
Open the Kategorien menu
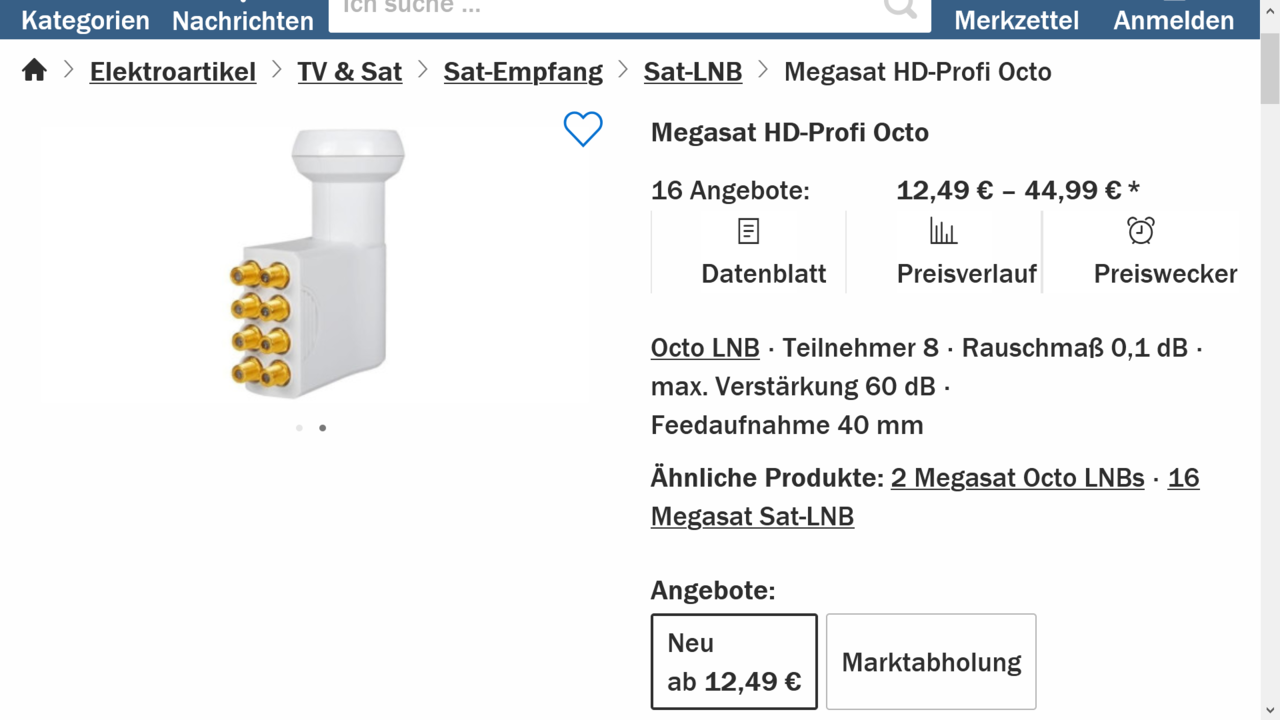pos(84,20)
